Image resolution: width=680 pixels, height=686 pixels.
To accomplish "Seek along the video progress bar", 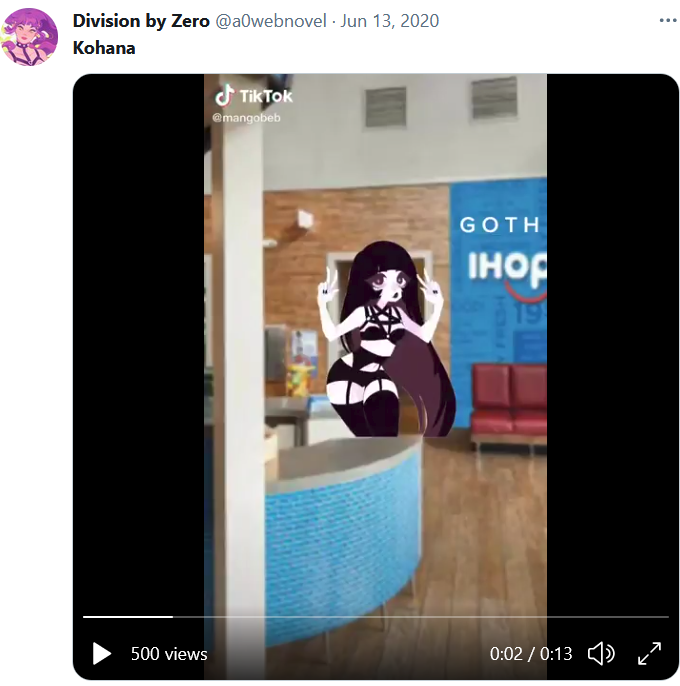I will pos(375,616).
